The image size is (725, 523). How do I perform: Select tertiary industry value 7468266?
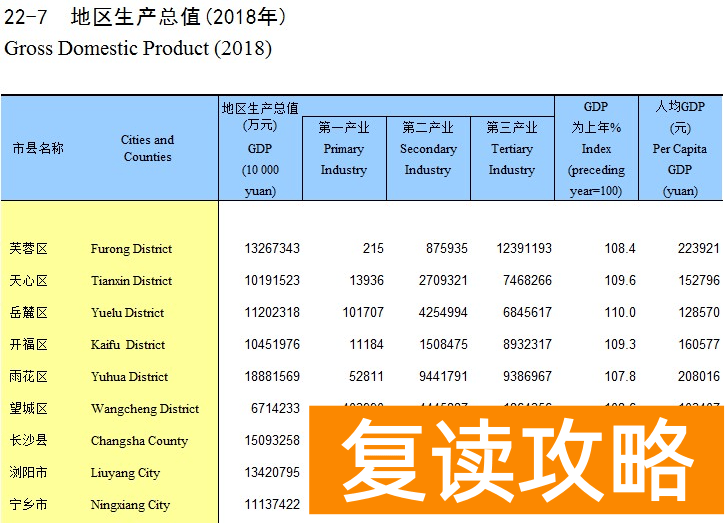(x=527, y=281)
